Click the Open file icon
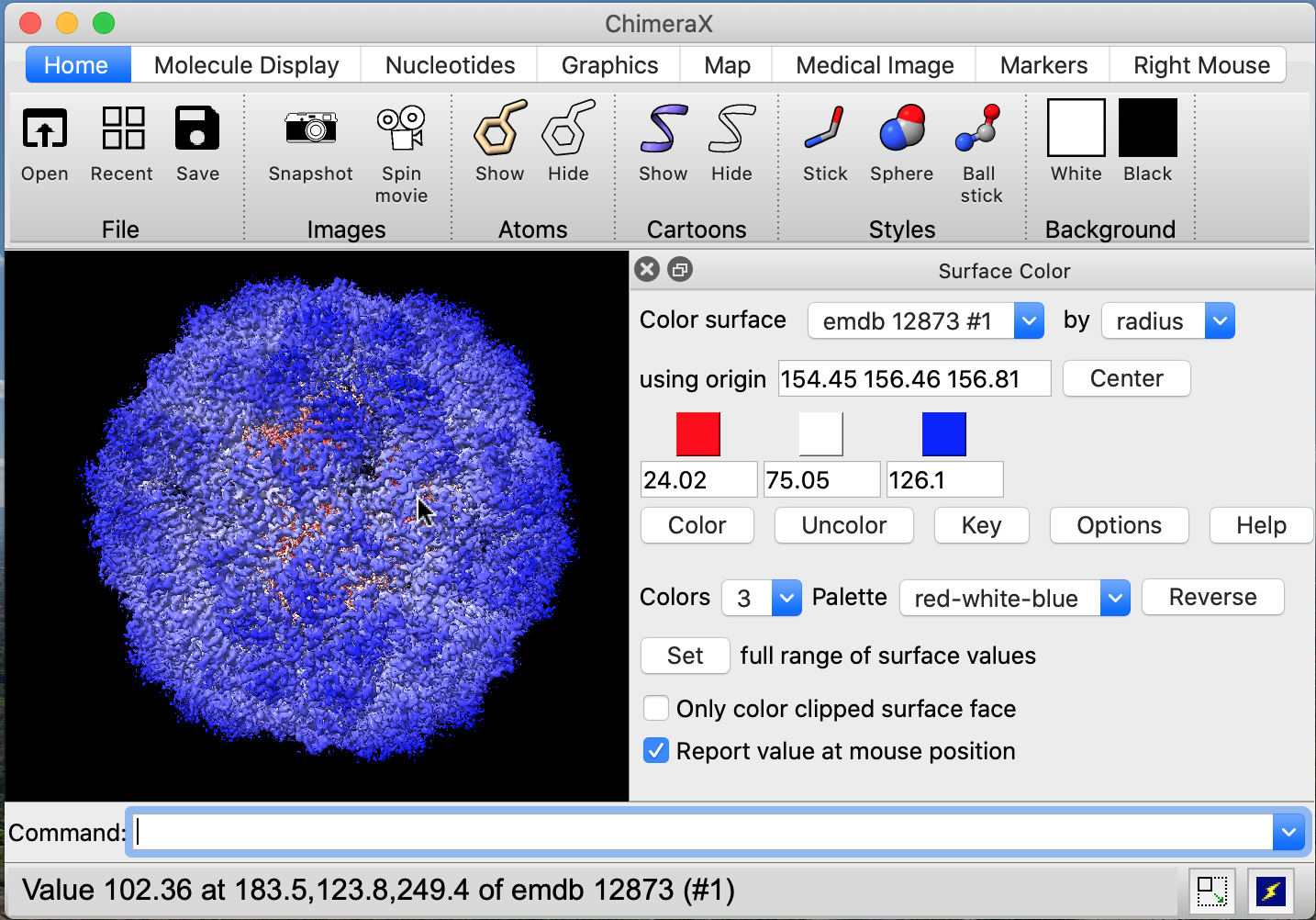Image resolution: width=1316 pixels, height=920 pixels. click(44, 129)
